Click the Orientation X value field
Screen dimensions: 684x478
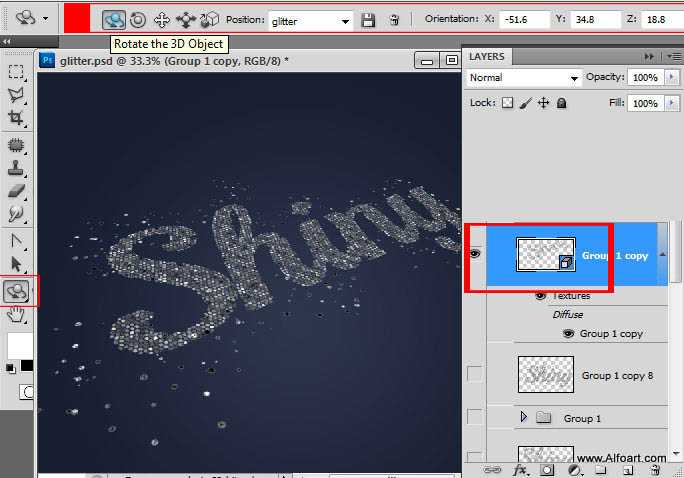pyautogui.click(x=523, y=20)
